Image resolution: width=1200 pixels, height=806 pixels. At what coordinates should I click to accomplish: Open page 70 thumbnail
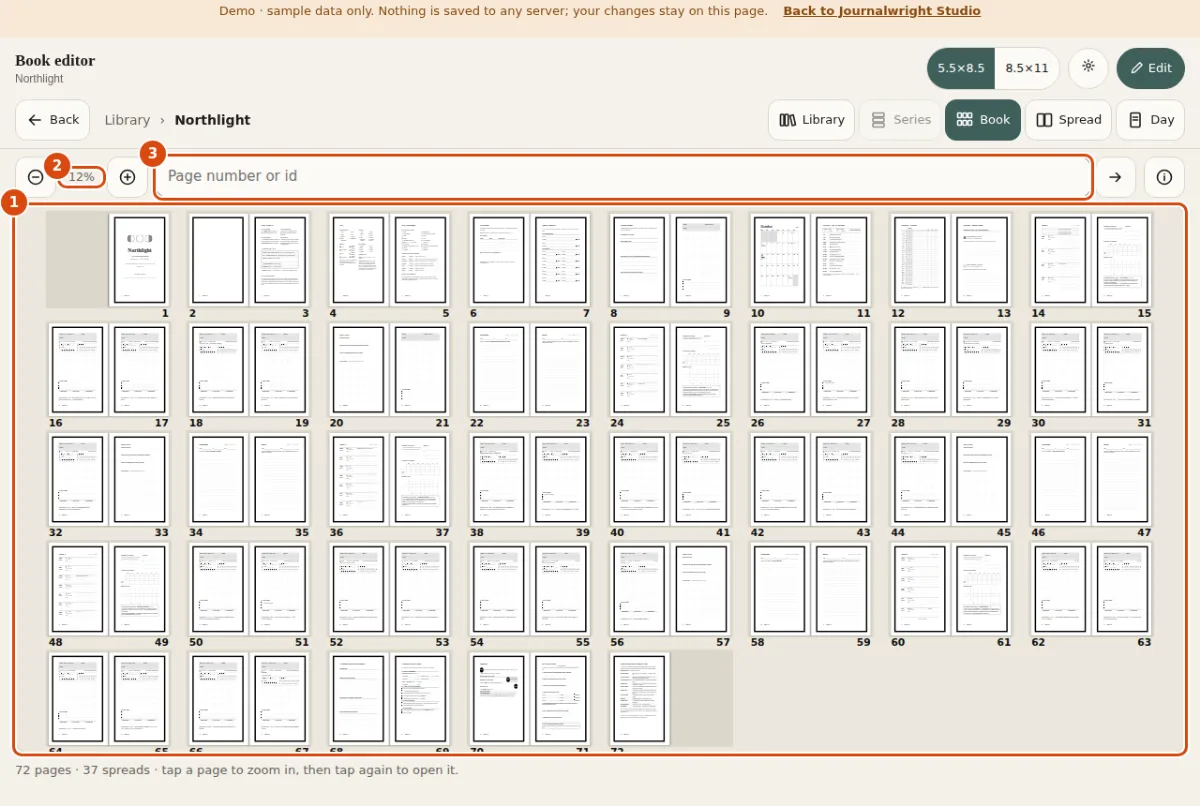point(498,699)
